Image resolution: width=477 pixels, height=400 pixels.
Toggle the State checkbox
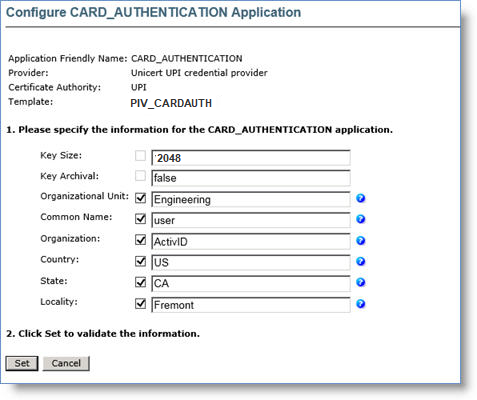[140, 283]
